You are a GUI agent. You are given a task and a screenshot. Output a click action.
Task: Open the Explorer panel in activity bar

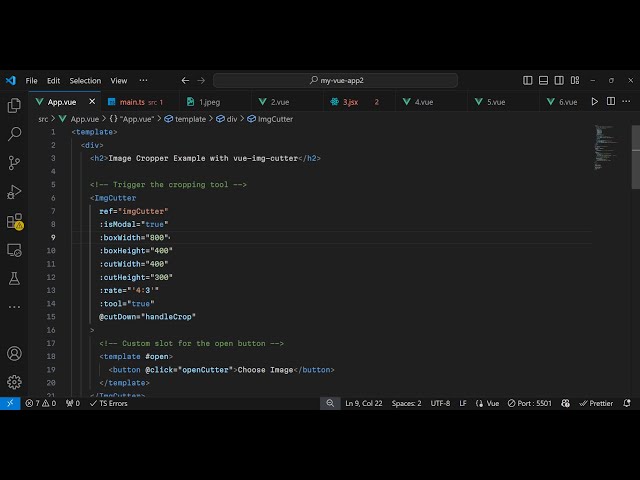14,105
